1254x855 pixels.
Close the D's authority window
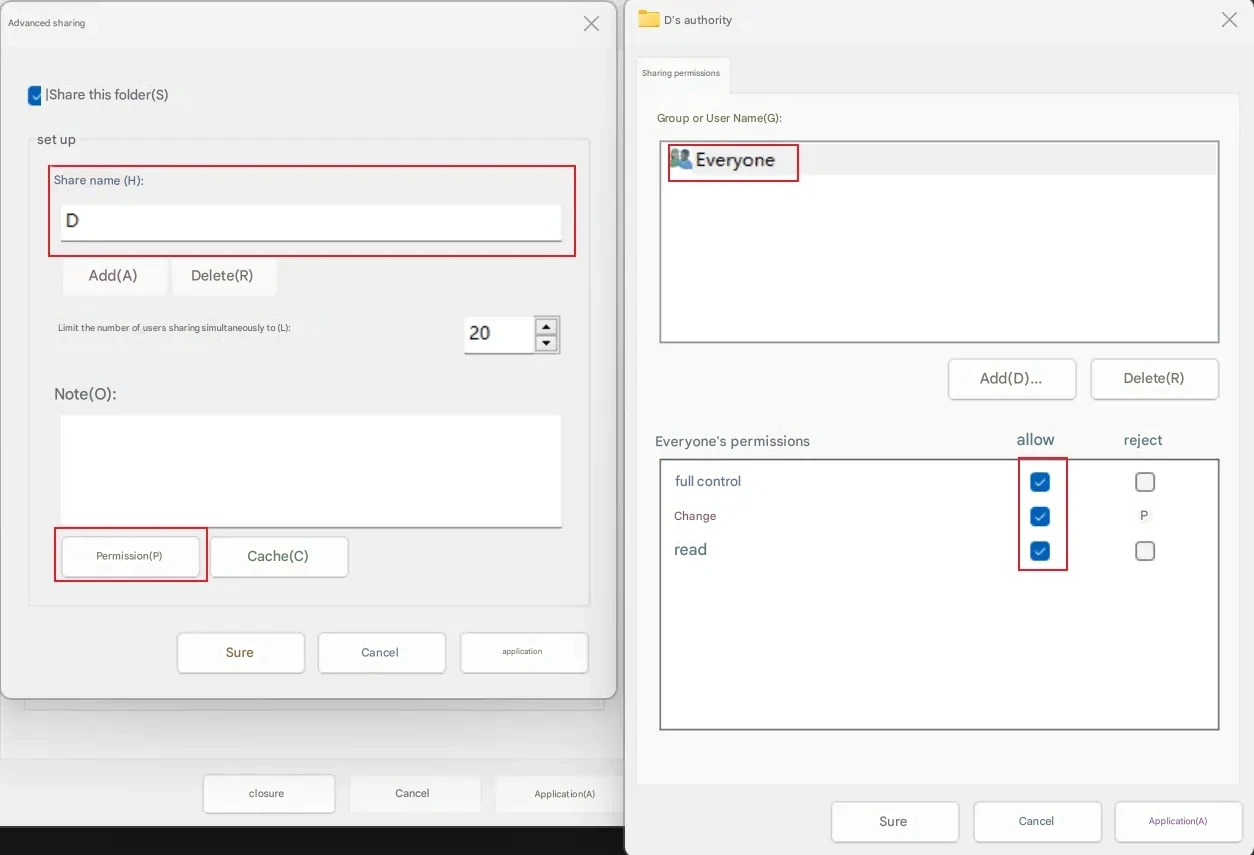1229,20
